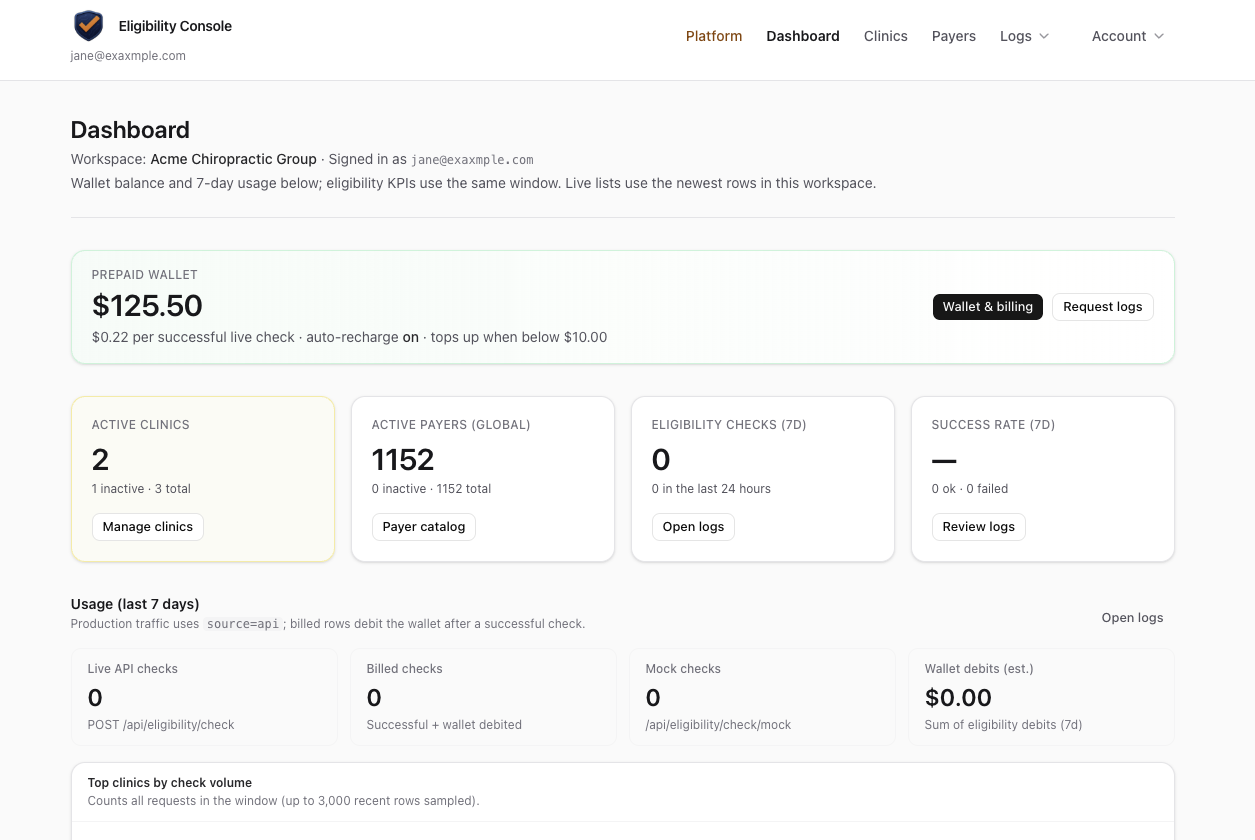
Task: Click the Manage clinics button
Action: point(148,527)
